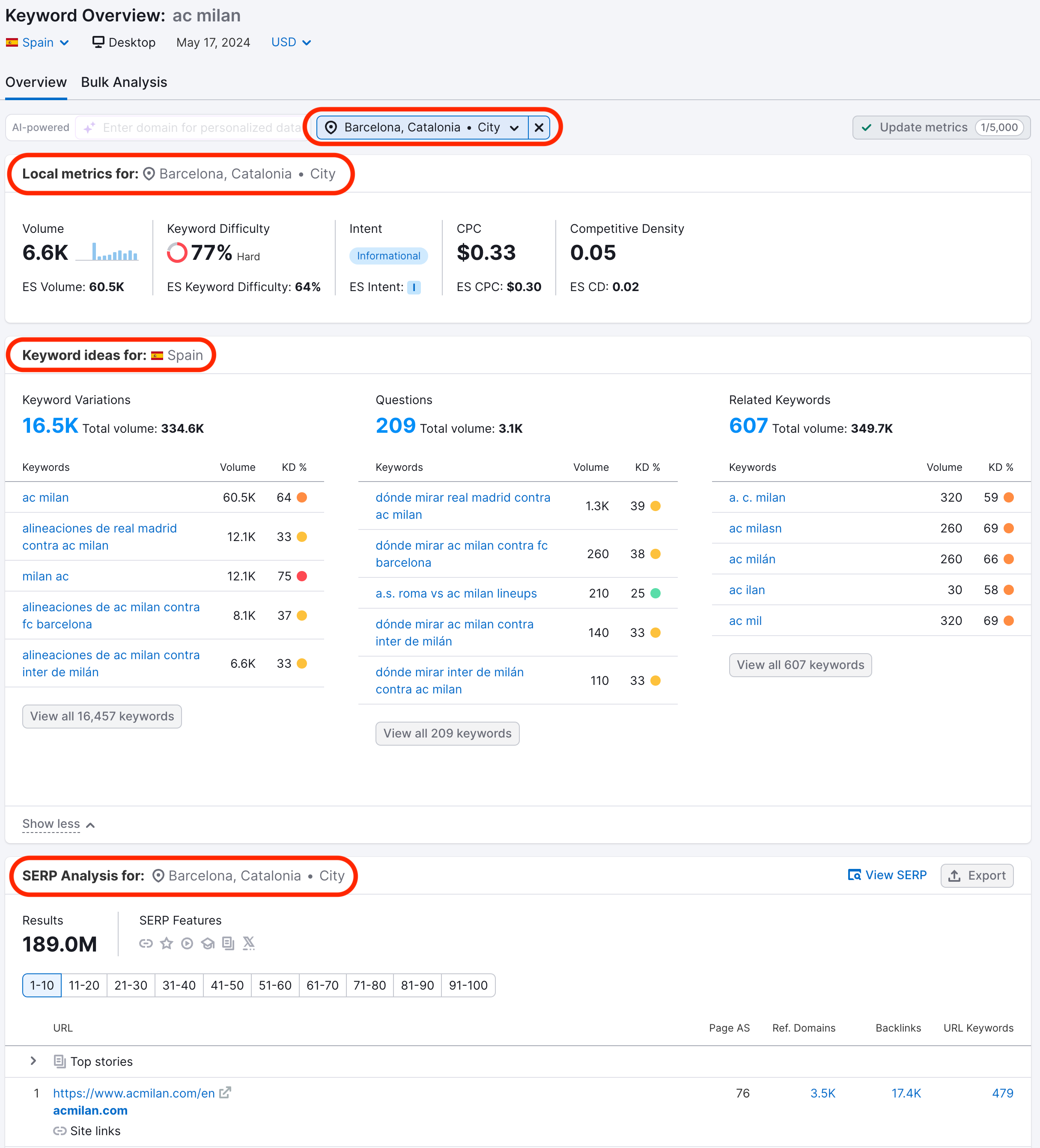This screenshot has width=1040, height=1148.
Task: Click the sitelinks SERP feature icon
Action: tap(146, 943)
